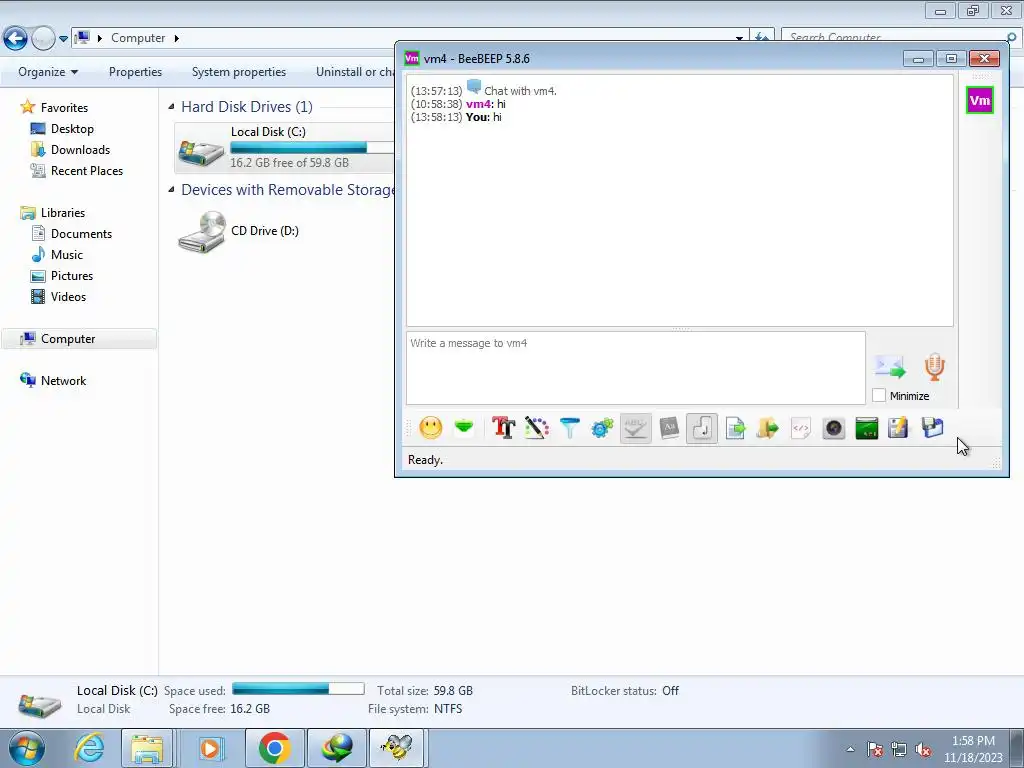Open Pictures library
Screen dimensions: 1024x768
72,276
